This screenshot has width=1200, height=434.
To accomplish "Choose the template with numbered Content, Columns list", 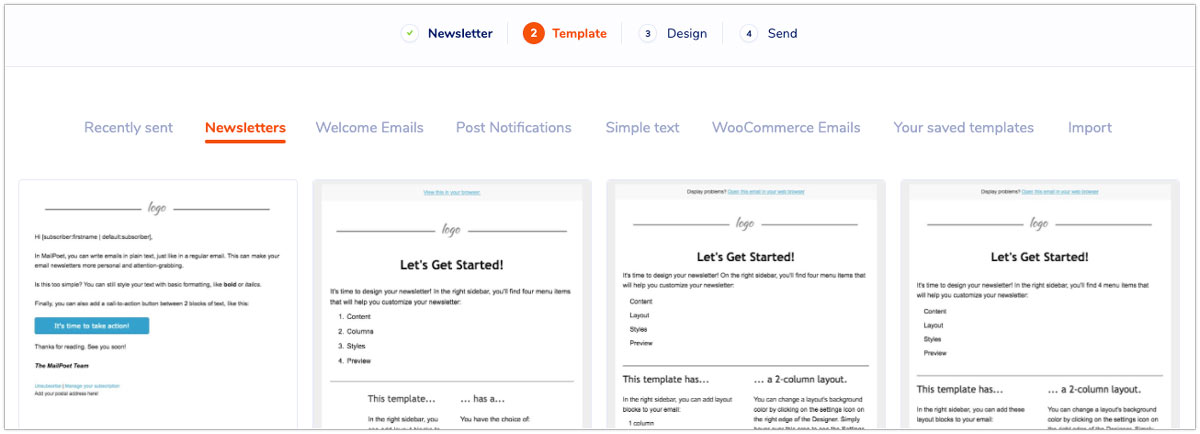I will 452,305.
